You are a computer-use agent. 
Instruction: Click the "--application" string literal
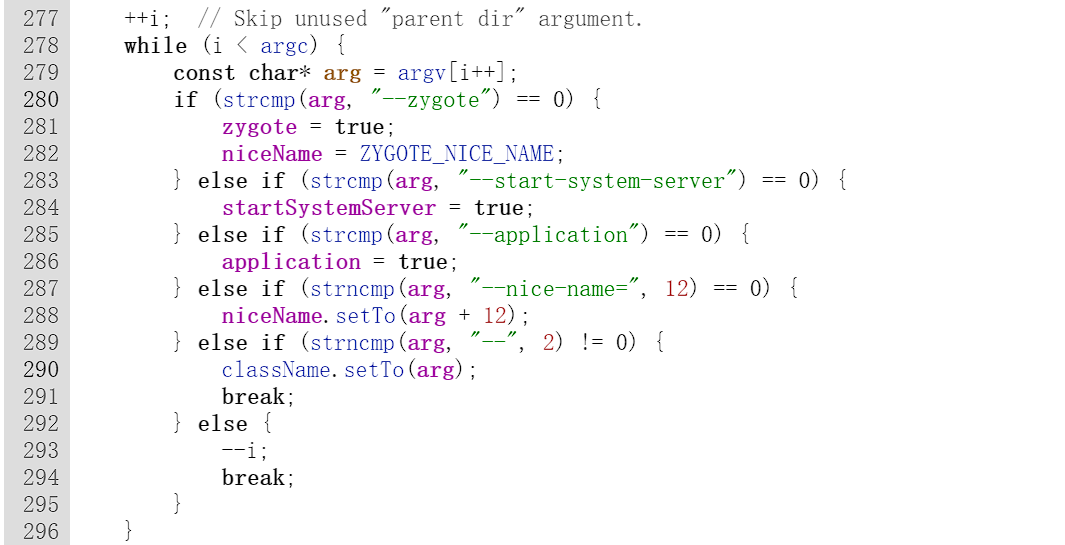[x=547, y=235]
